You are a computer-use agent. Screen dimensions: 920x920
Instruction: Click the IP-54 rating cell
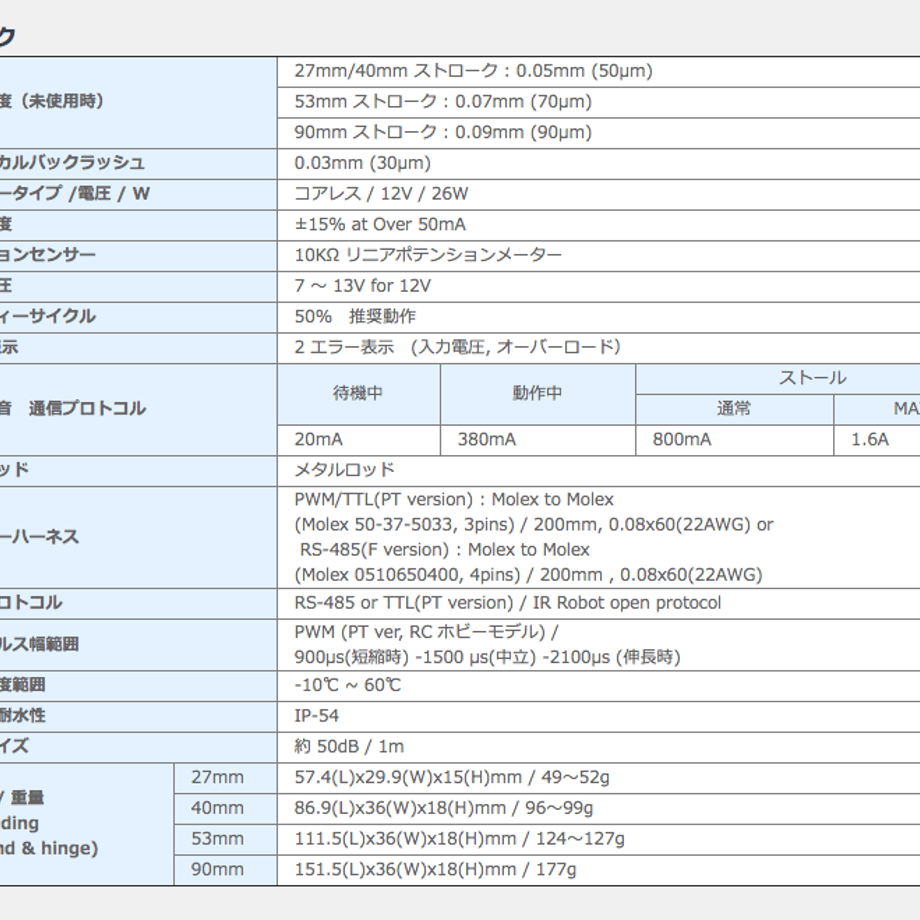(598, 716)
